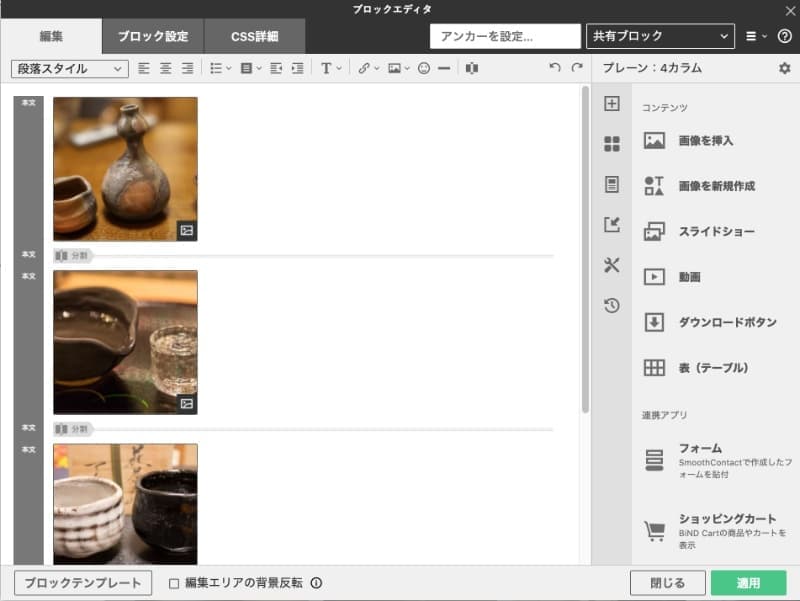
Task: Open the help question mark icon
Action: click(x=785, y=36)
